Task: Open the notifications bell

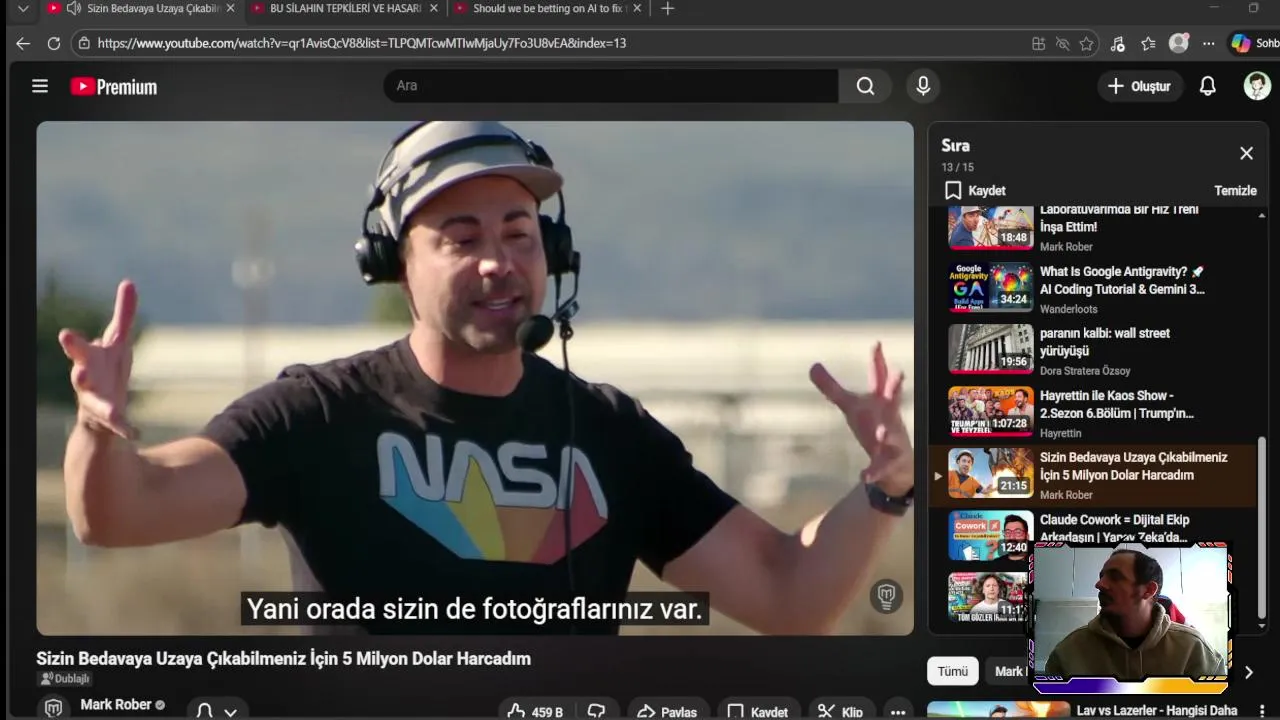Action: [1207, 86]
